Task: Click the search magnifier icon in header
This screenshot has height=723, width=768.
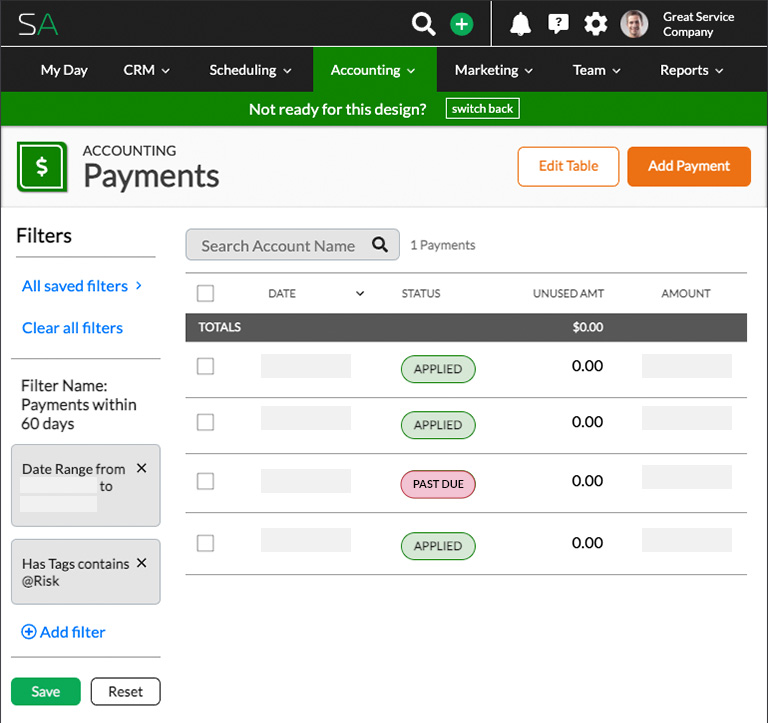Action: pos(424,24)
